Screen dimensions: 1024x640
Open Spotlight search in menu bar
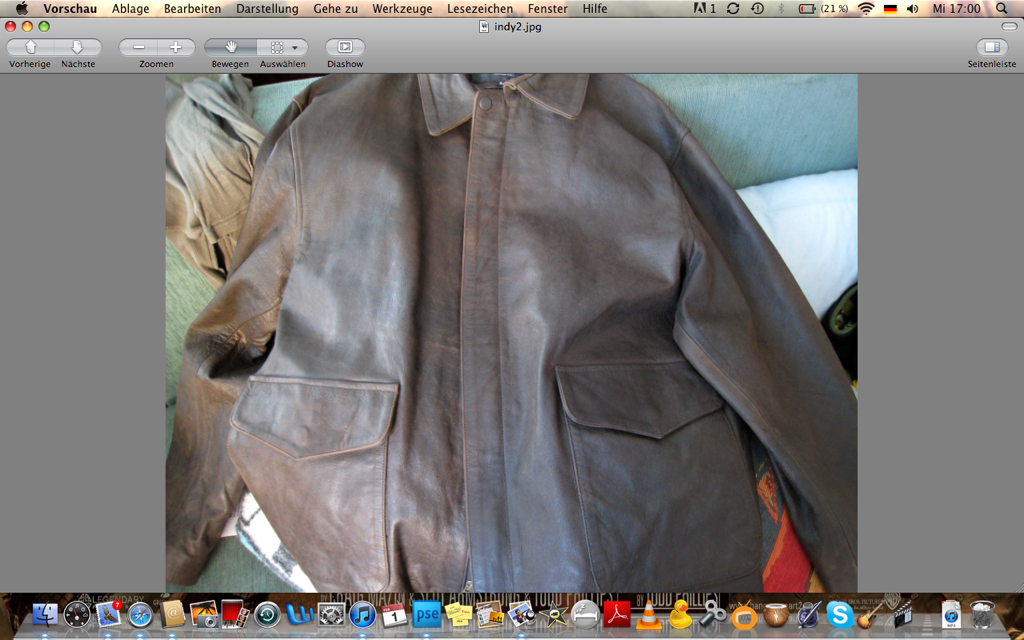coord(1002,8)
